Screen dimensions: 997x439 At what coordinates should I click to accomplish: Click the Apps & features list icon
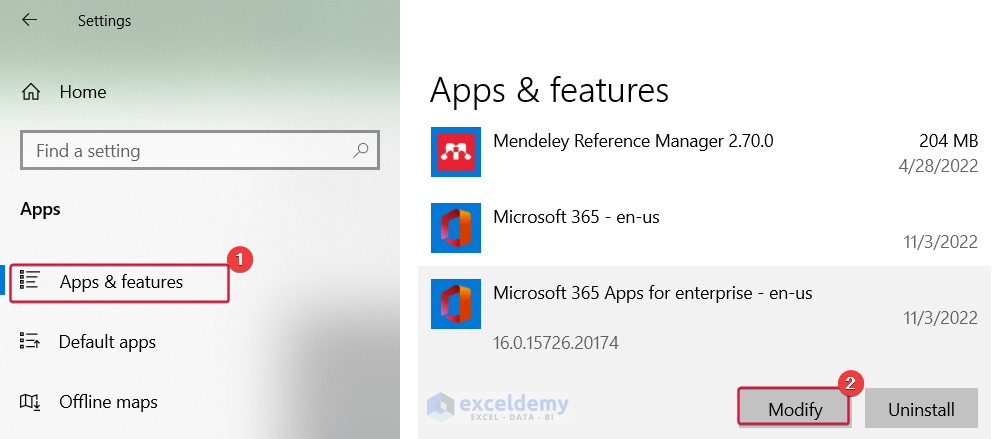[30, 281]
